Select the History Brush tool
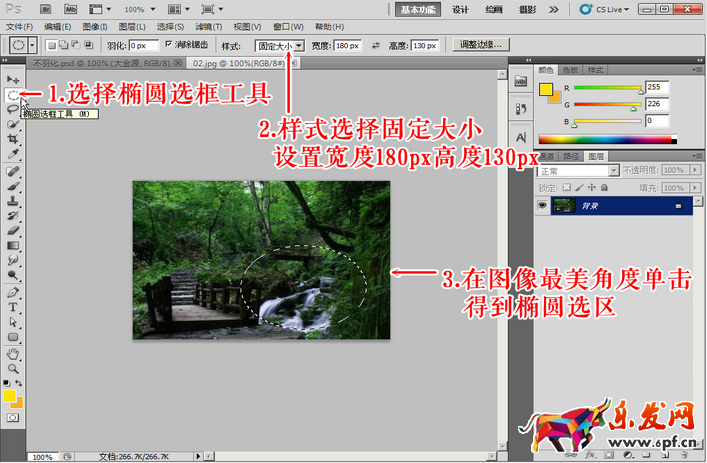The width and height of the screenshot is (707, 463). pos(13,216)
